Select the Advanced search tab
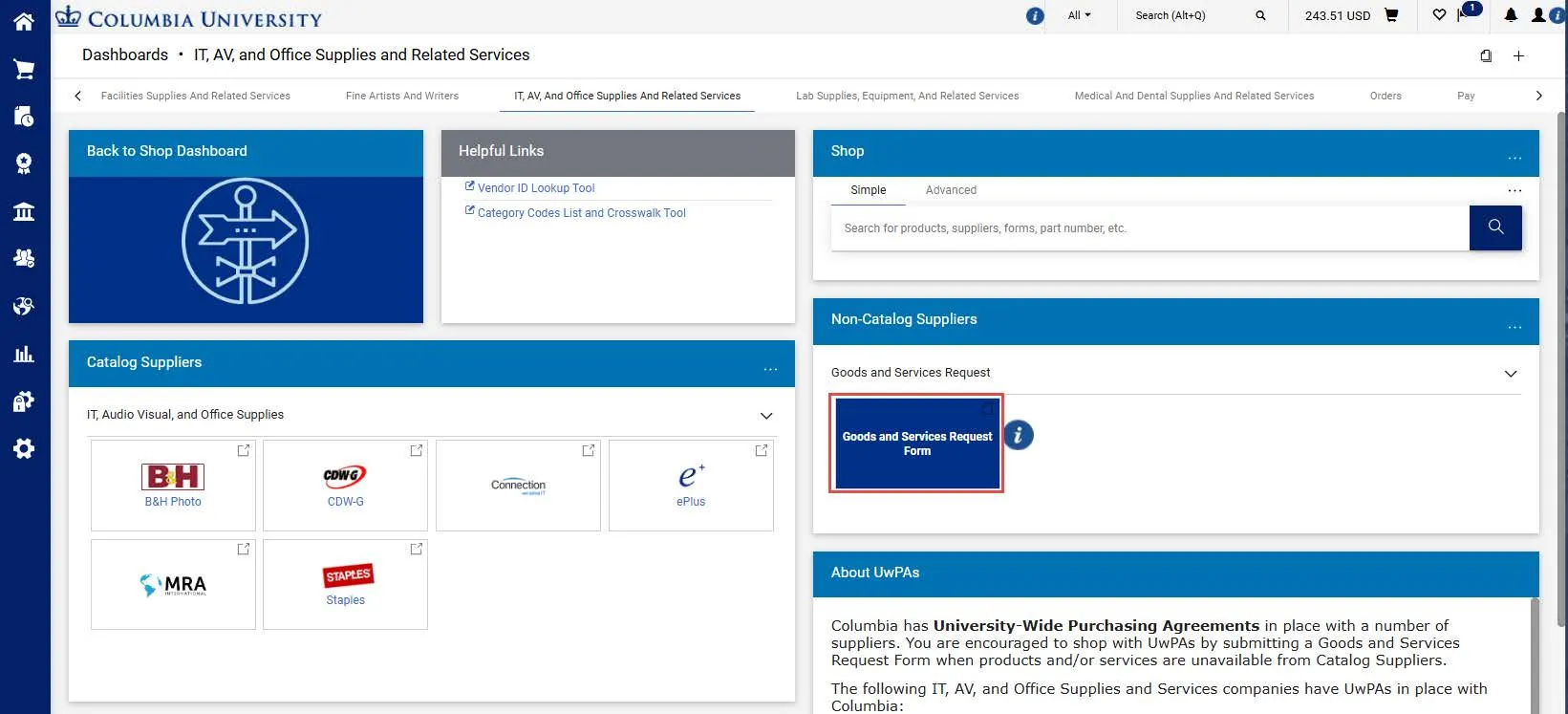Viewport: 1568px width, 714px height. point(951,190)
